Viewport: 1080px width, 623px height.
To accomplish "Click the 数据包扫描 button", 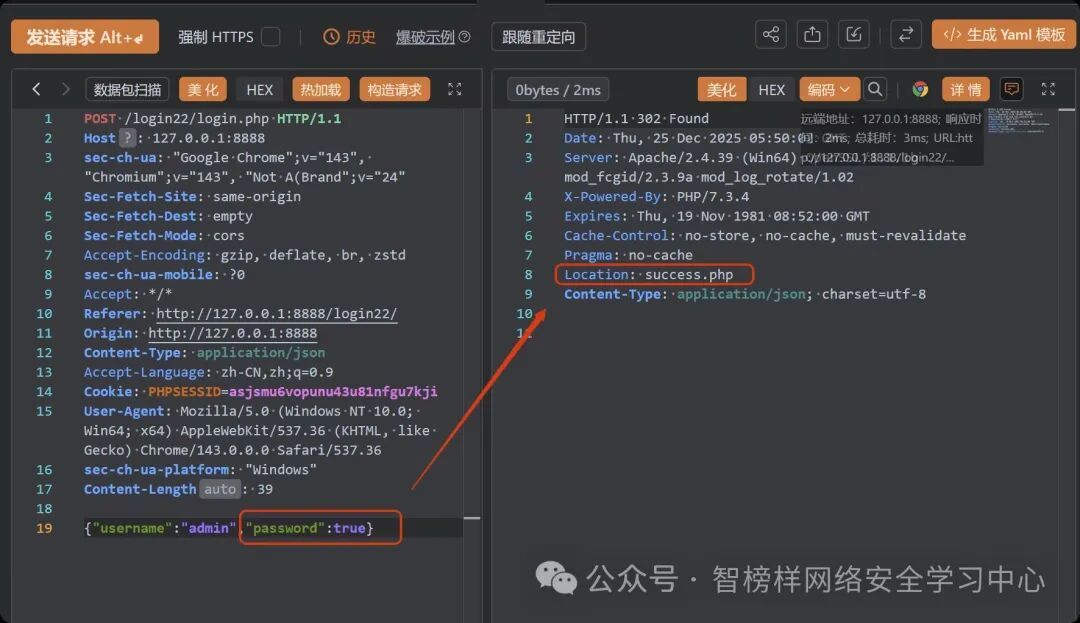I will pos(127,89).
